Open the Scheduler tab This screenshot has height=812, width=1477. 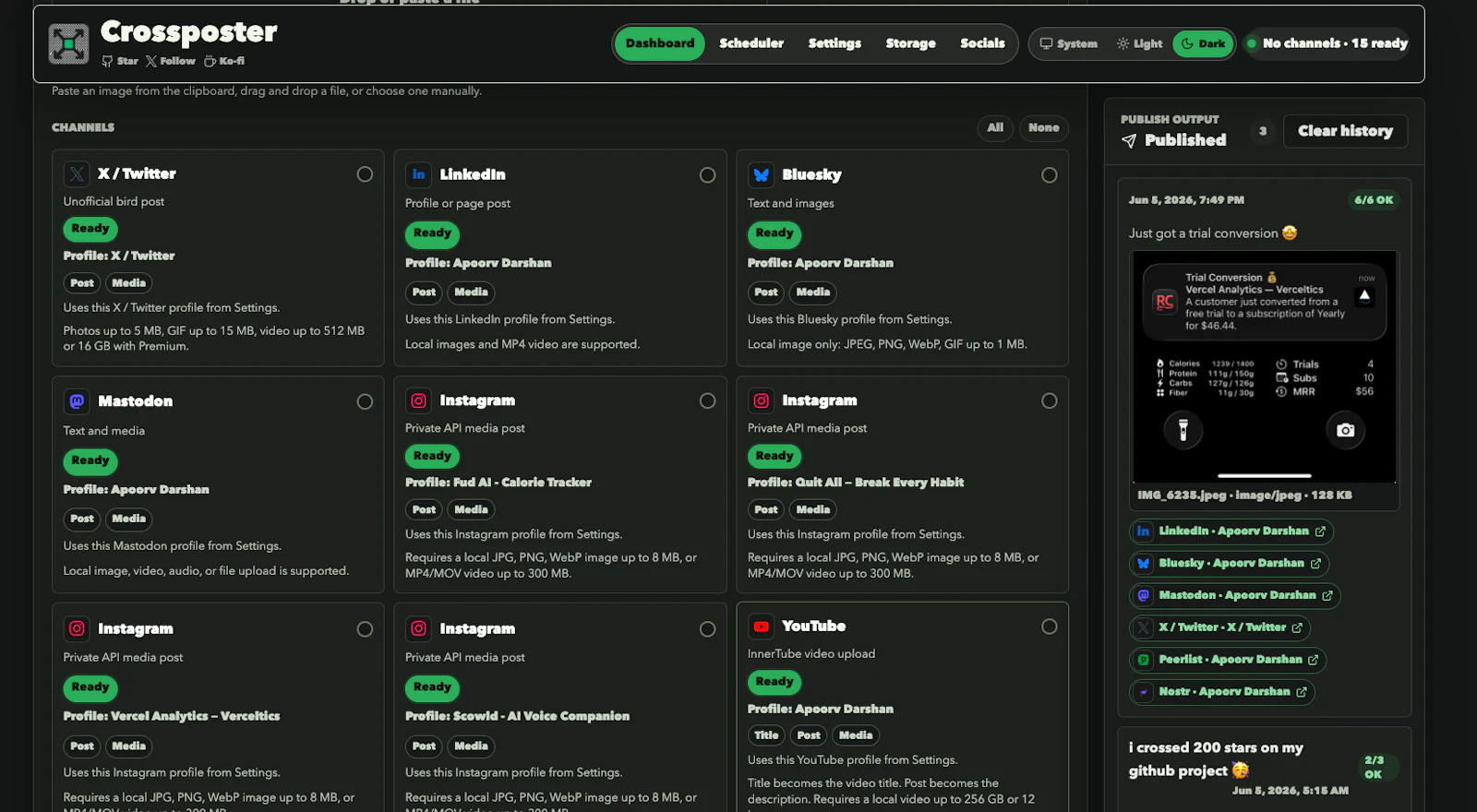(x=751, y=43)
